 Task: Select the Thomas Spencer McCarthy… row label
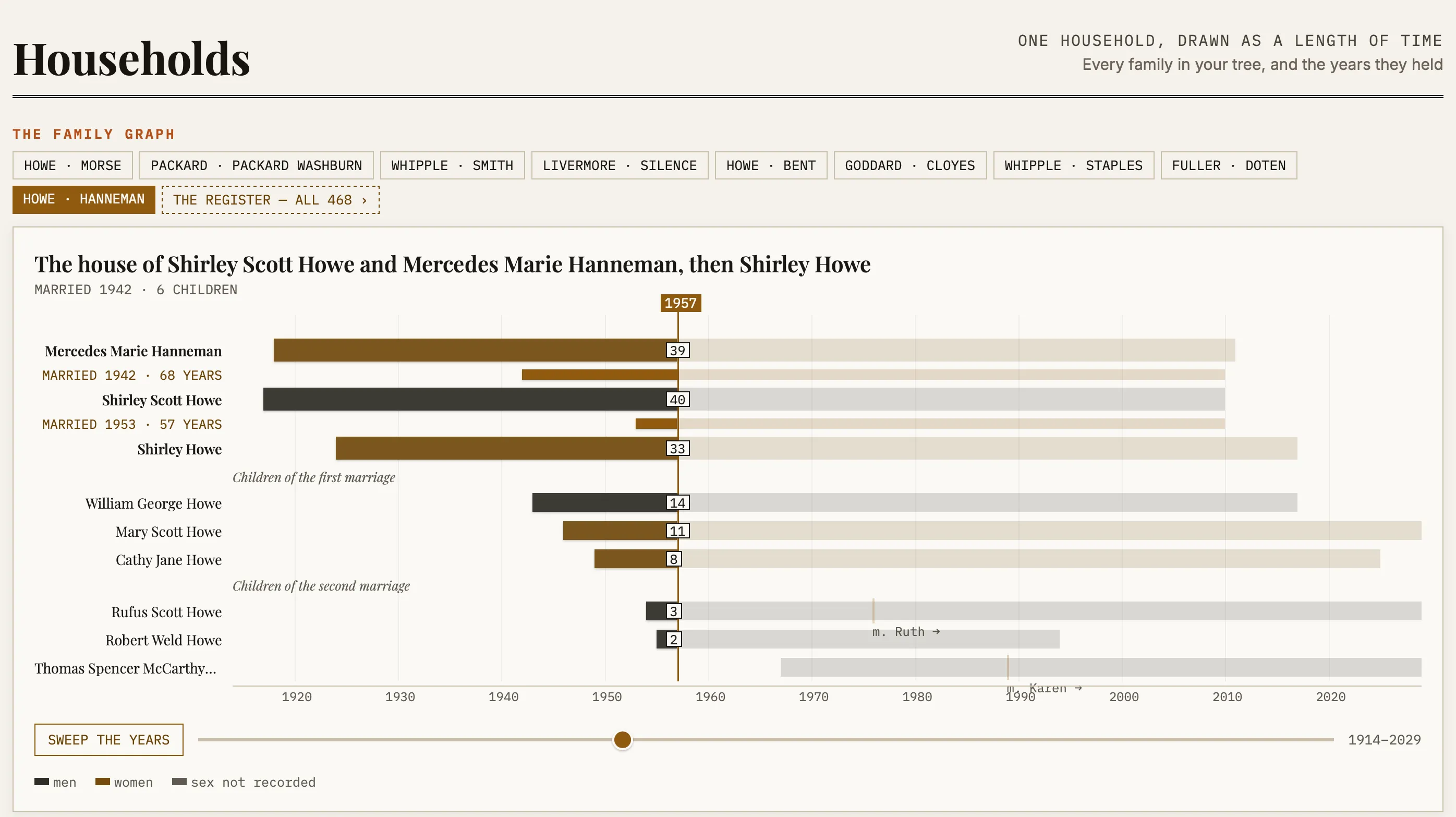[126, 668]
